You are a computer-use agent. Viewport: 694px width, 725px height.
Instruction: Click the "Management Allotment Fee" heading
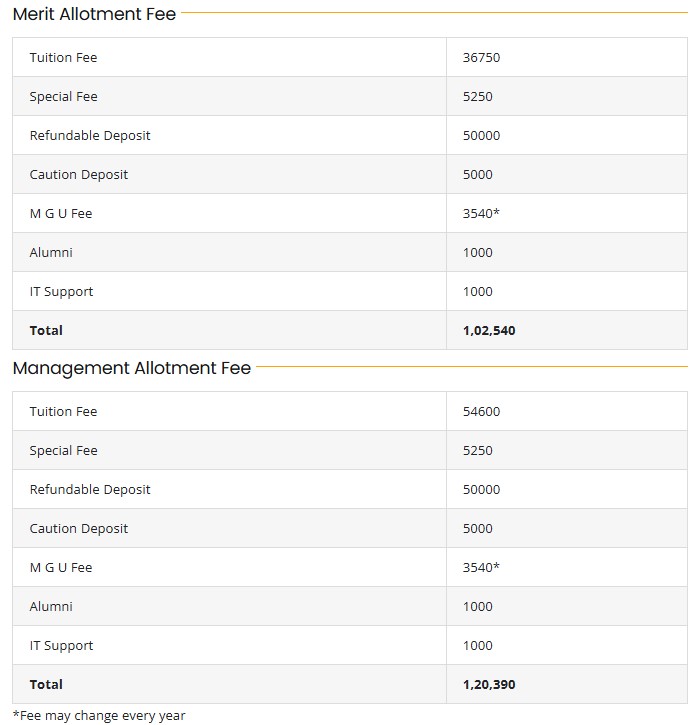[x=131, y=368]
